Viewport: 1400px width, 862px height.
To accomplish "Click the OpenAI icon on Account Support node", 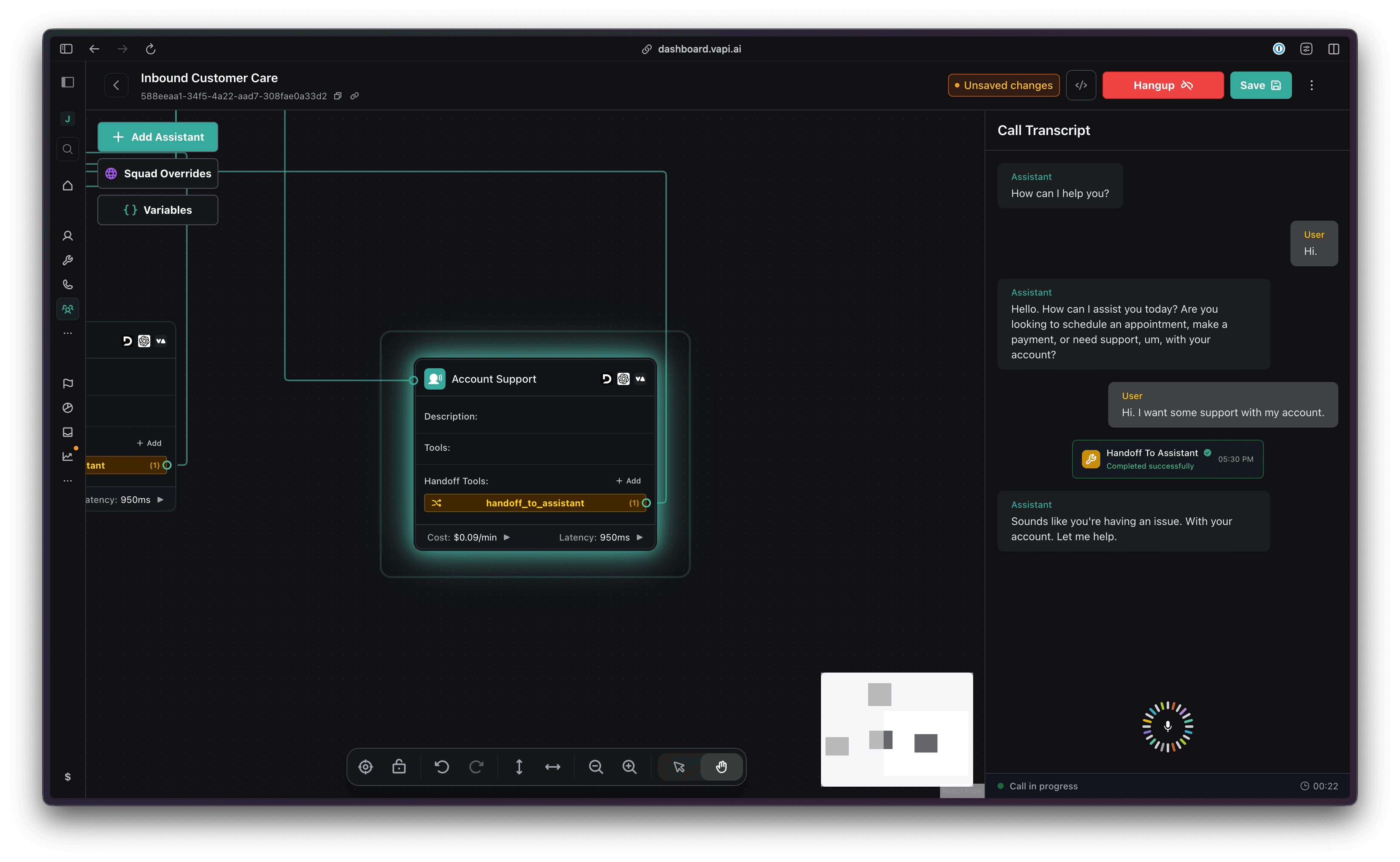I will pos(623,379).
